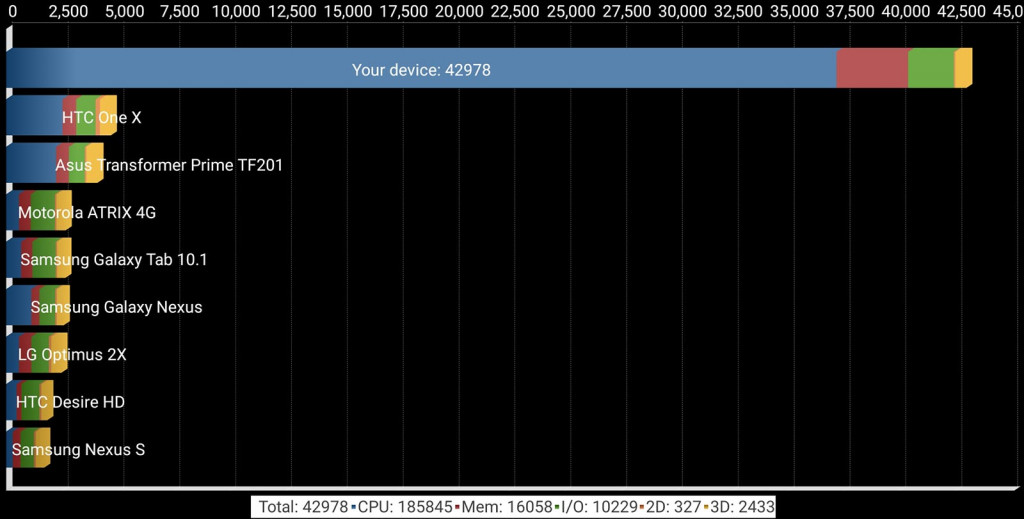Click the "Samsung Galaxy Nexus" label

tap(116, 307)
